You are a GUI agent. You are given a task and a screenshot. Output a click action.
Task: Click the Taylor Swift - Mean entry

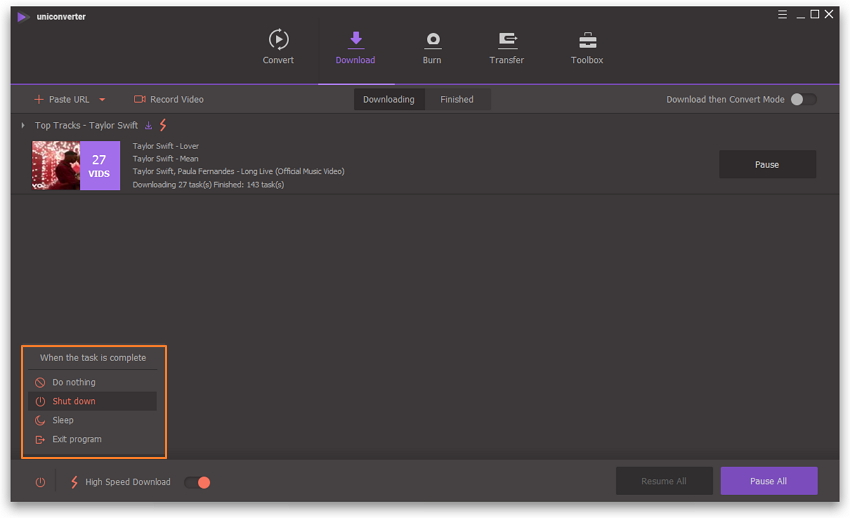pos(165,159)
